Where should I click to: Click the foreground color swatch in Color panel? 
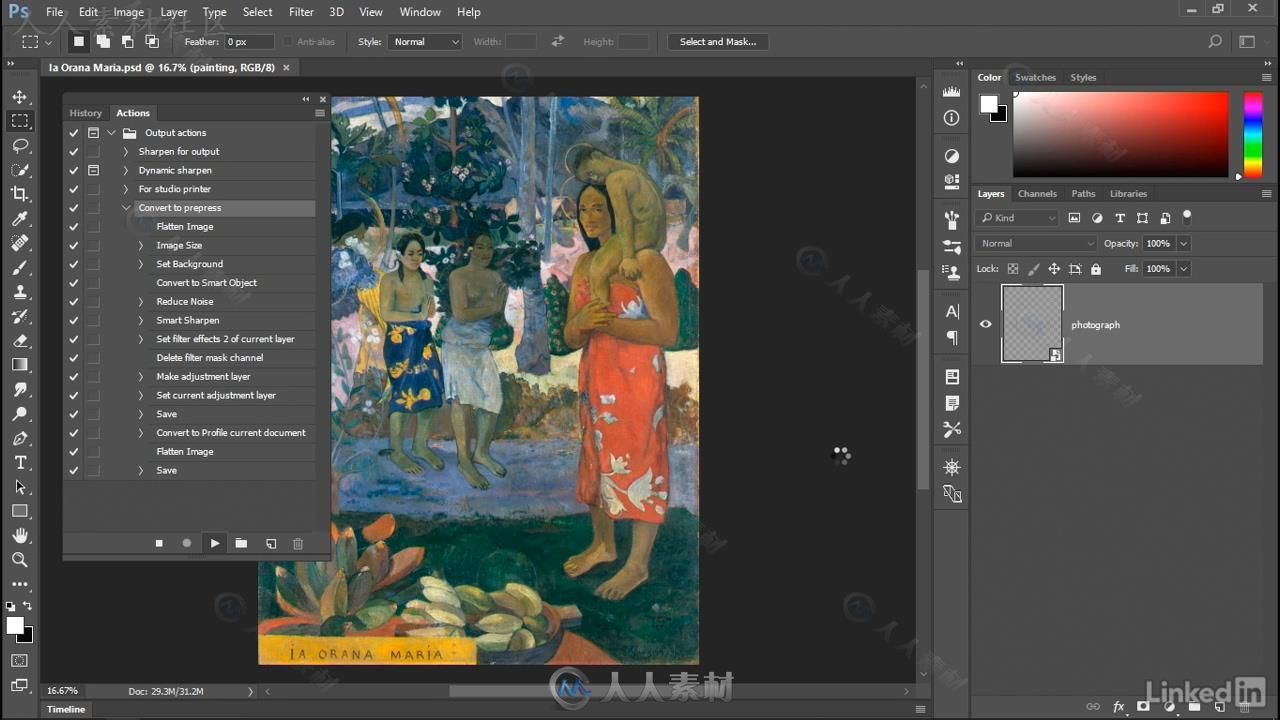tap(989, 104)
